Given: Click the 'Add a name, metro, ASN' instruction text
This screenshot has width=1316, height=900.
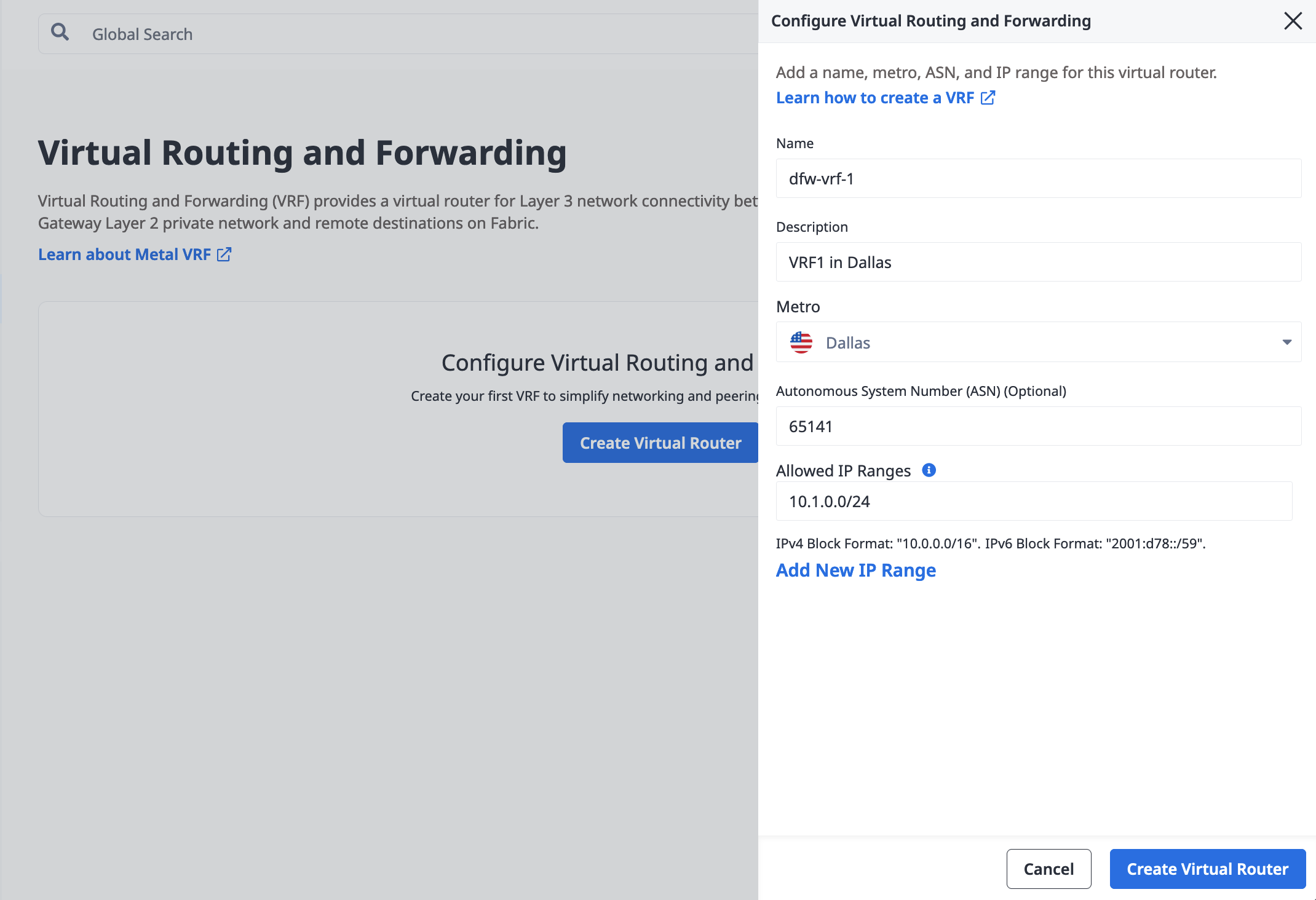Looking at the screenshot, I should pyautogui.click(x=996, y=73).
